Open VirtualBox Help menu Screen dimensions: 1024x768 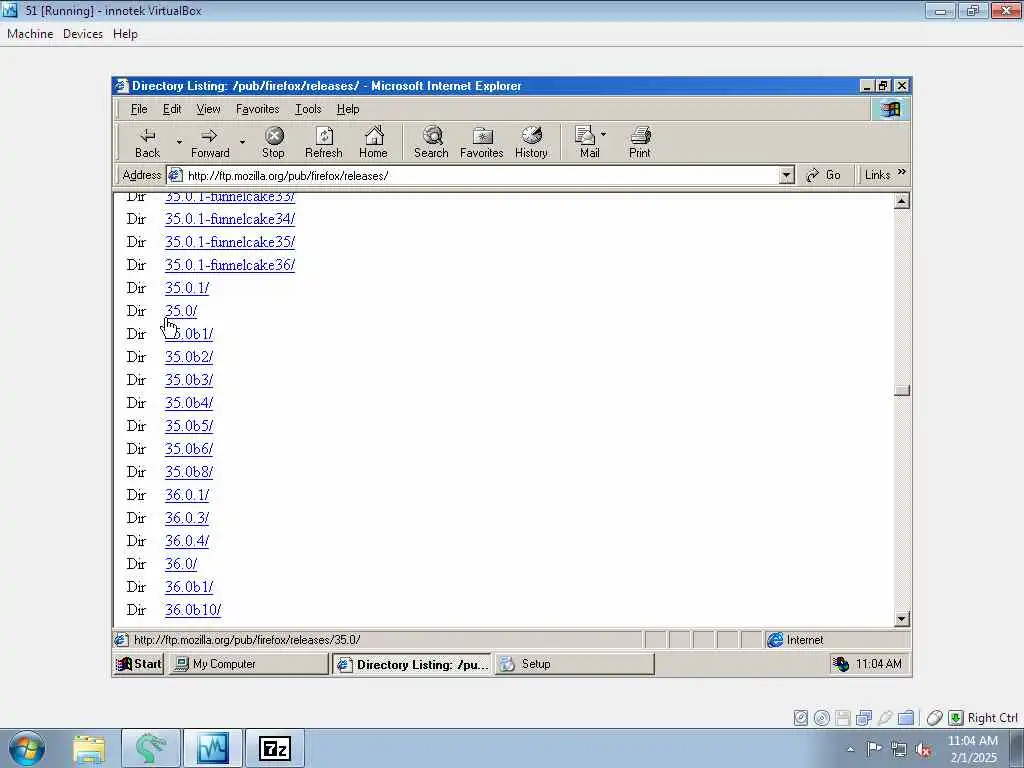point(125,34)
